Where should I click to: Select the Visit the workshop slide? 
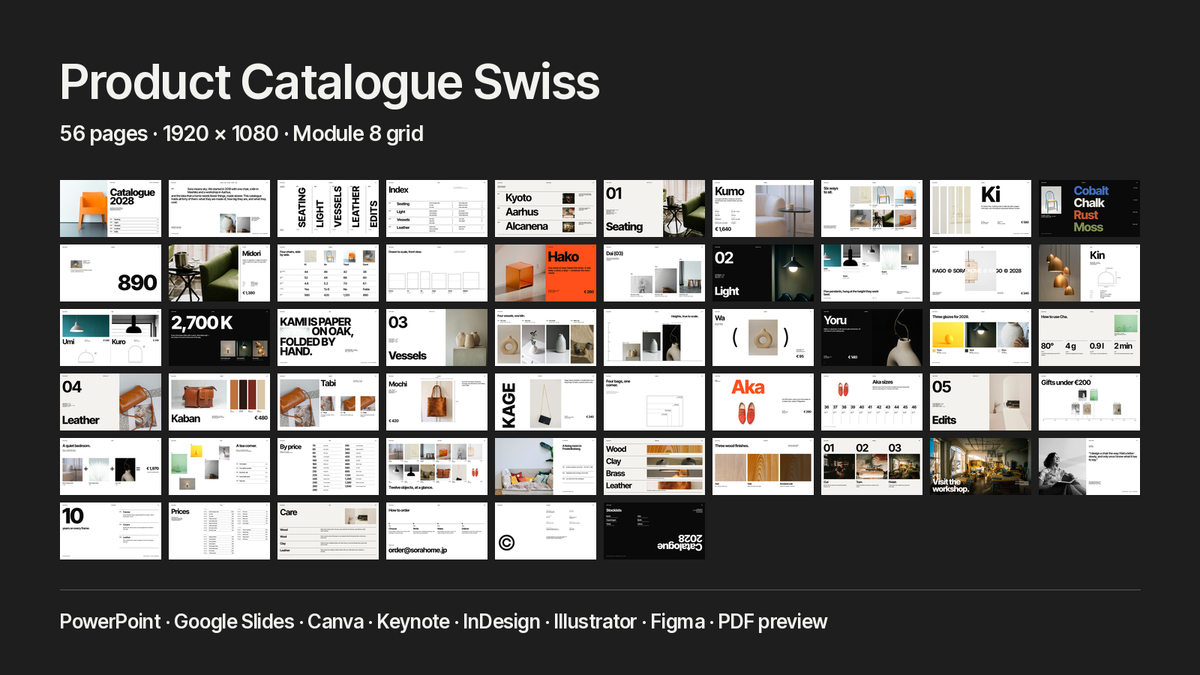click(x=981, y=466)
